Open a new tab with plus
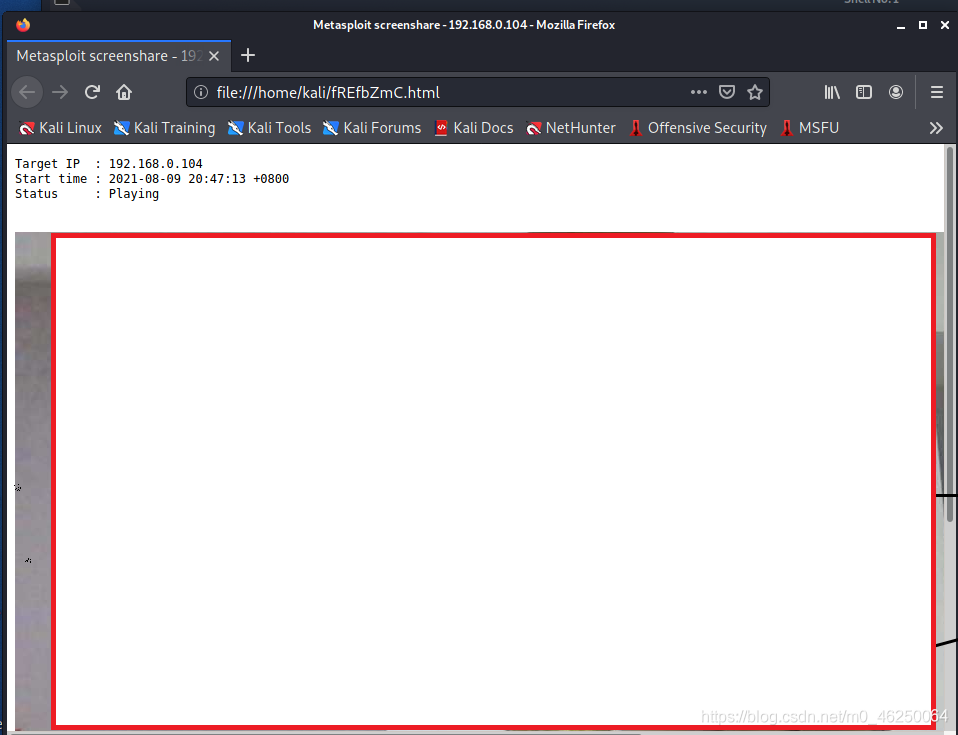Screen dimensions: 958x735 pyautogui.click(x=247, y=56)
